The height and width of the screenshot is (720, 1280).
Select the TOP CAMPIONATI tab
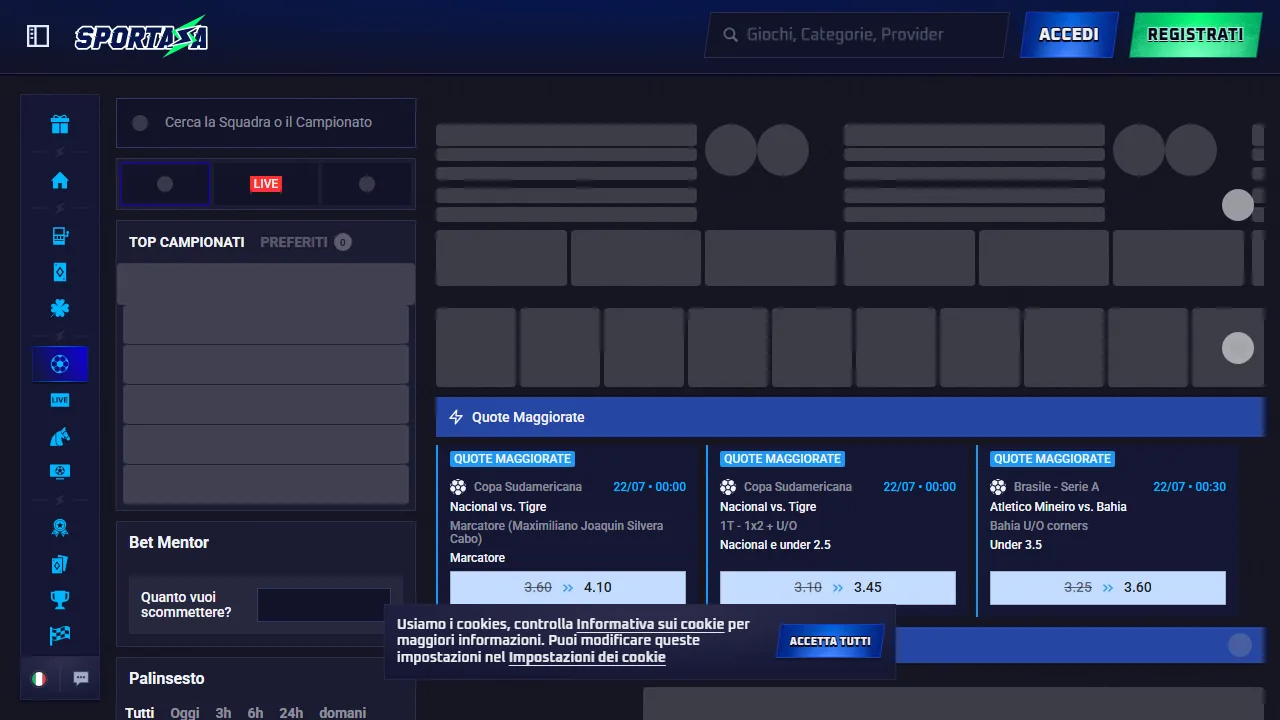[x=187, y=242]
